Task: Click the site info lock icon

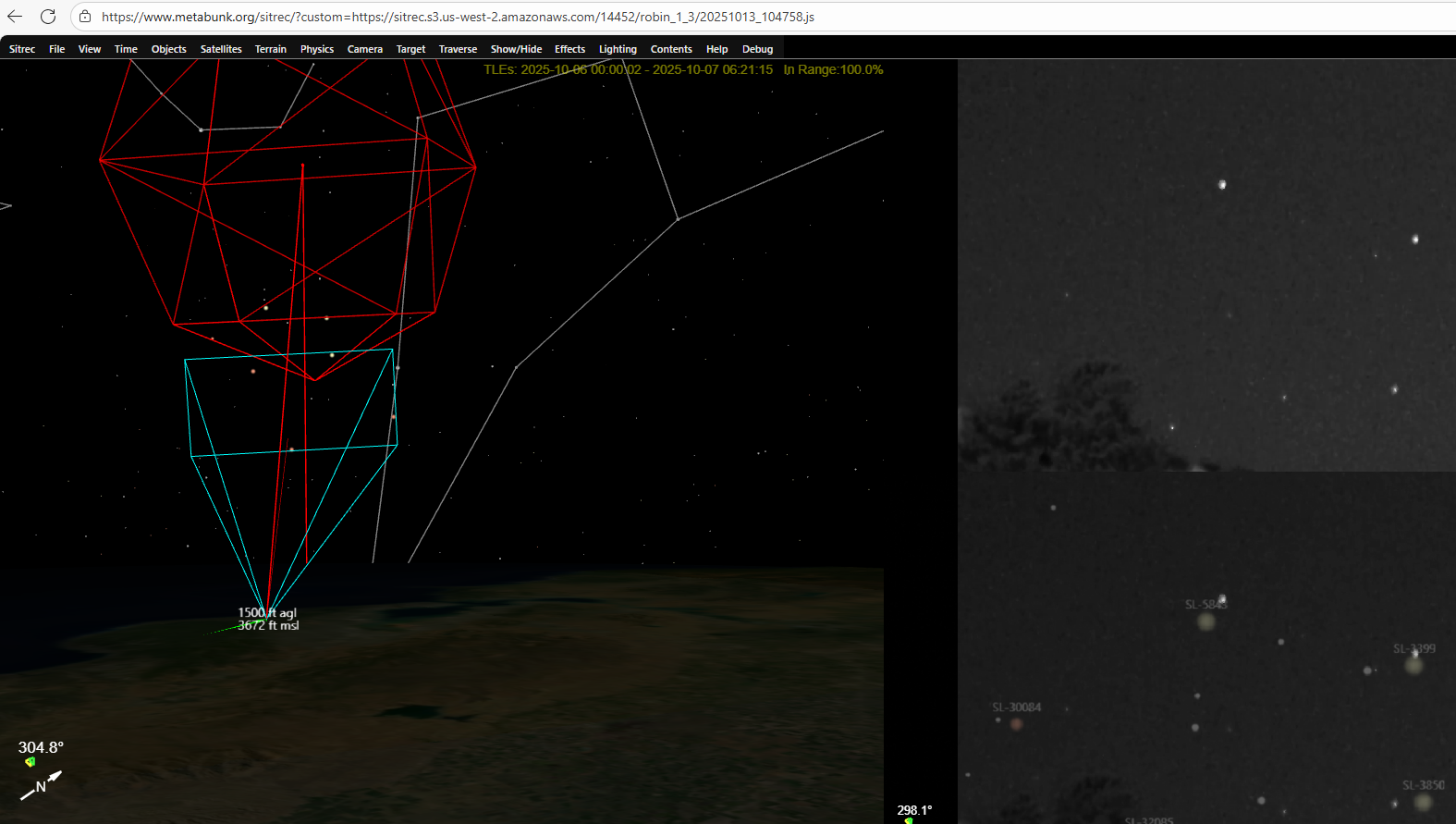Action: (x=85, y=17)
